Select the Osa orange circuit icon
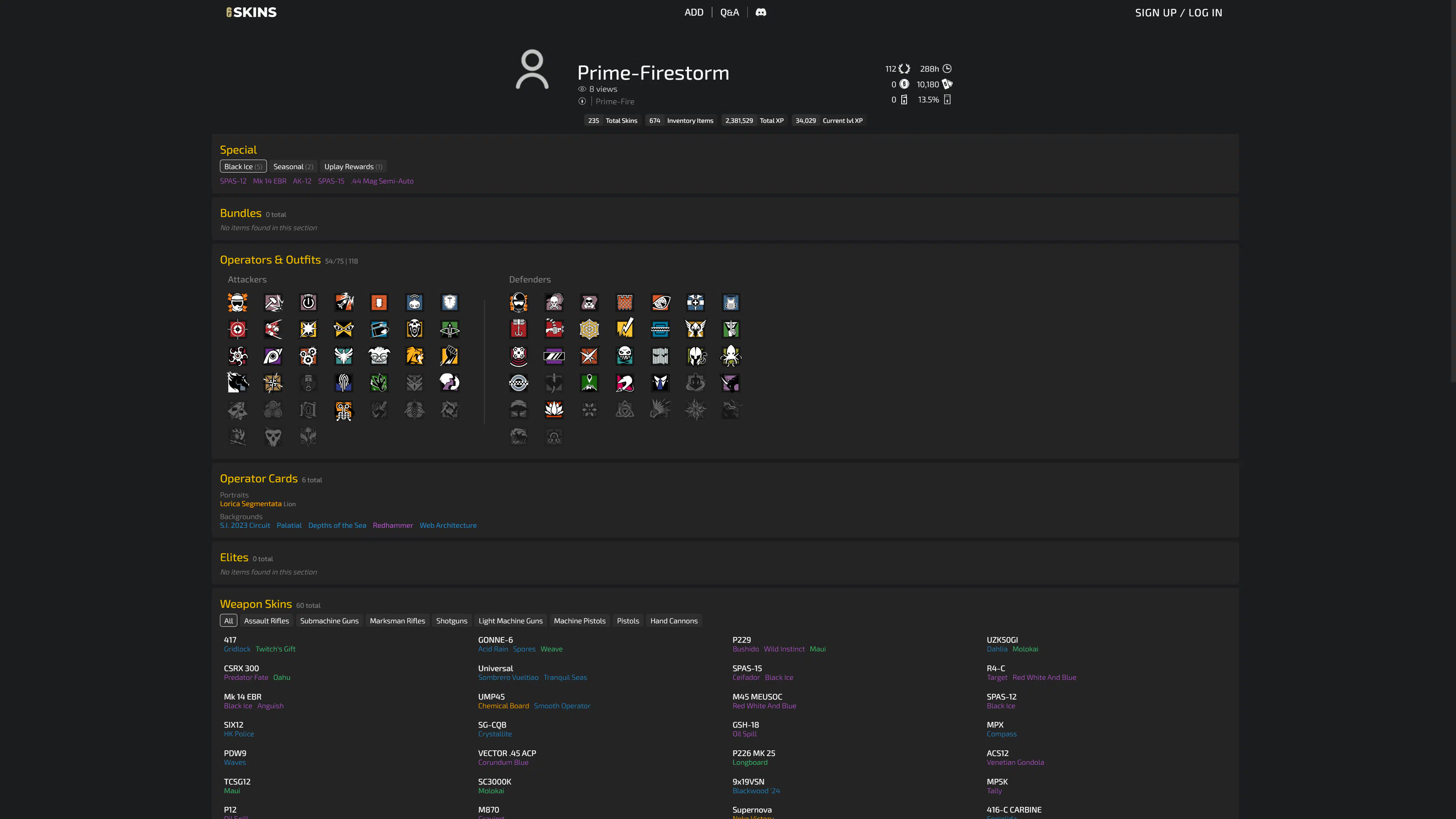The width and height of the screenshot is (1456, 819). [344, 410]
